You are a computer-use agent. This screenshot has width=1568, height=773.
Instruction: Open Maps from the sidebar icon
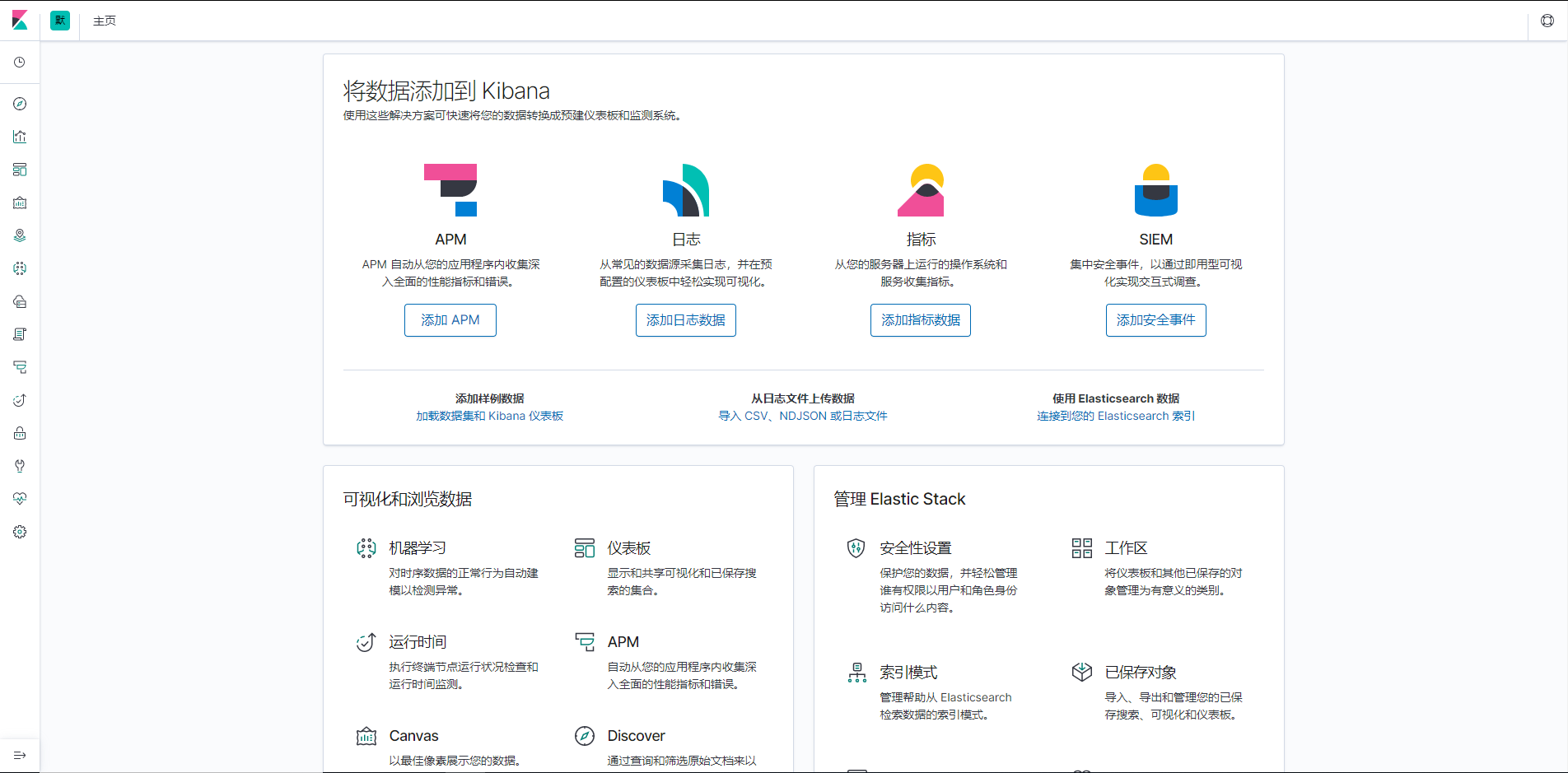20,235
